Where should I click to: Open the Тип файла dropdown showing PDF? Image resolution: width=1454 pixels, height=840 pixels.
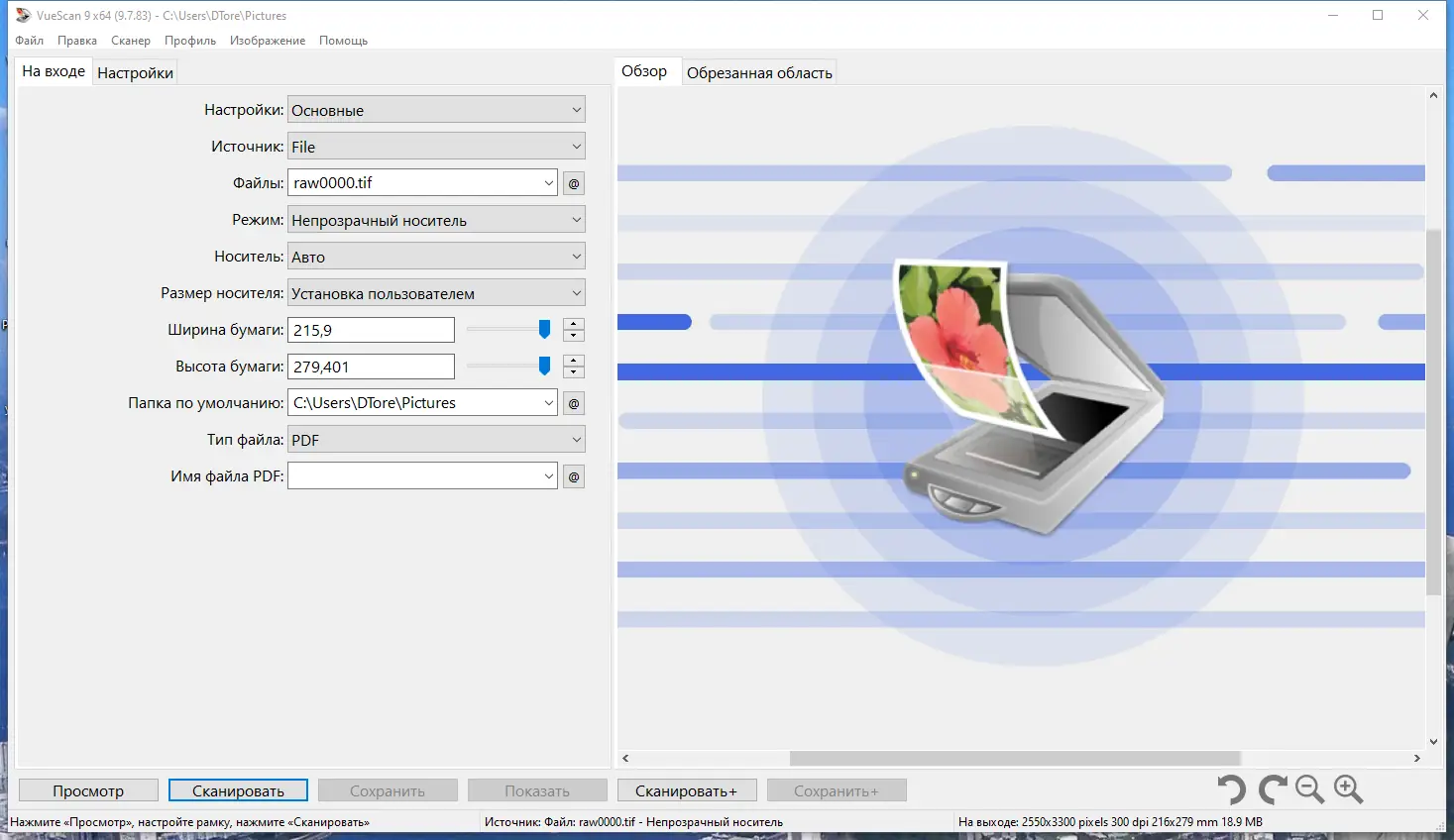tap(436, 440)
